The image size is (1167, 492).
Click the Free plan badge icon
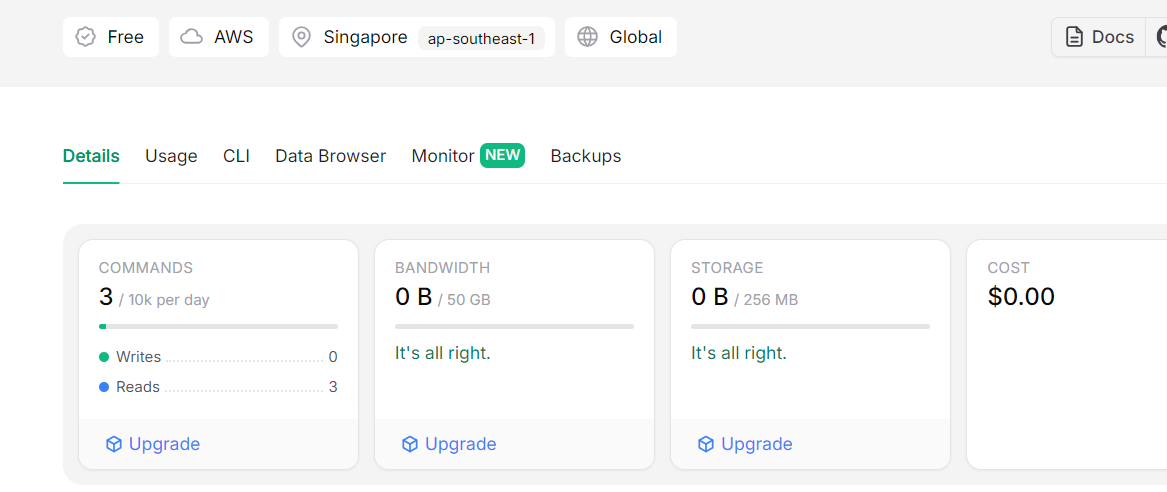point(86,37)
